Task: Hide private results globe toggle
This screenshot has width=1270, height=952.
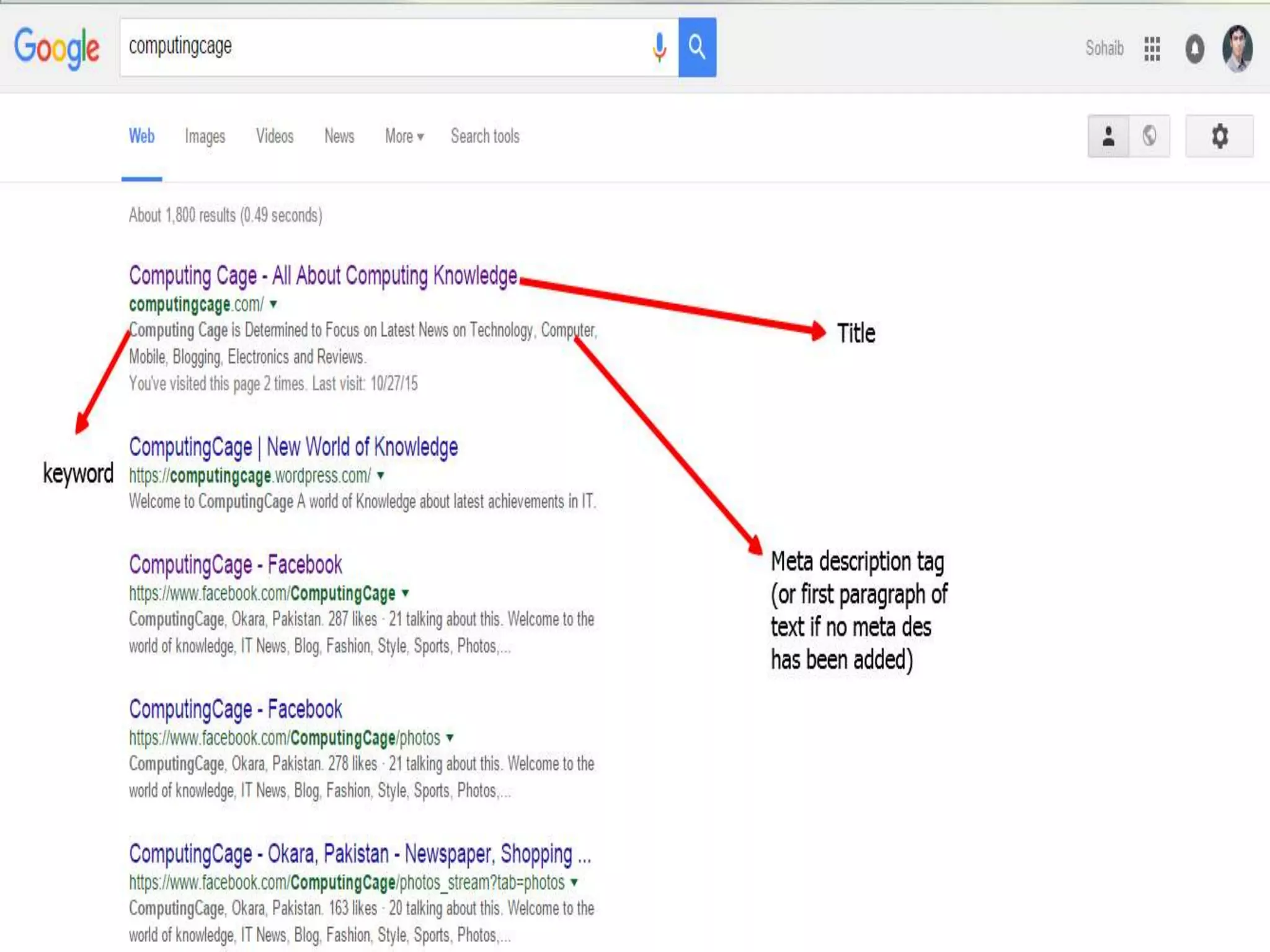Action: 1149,136
